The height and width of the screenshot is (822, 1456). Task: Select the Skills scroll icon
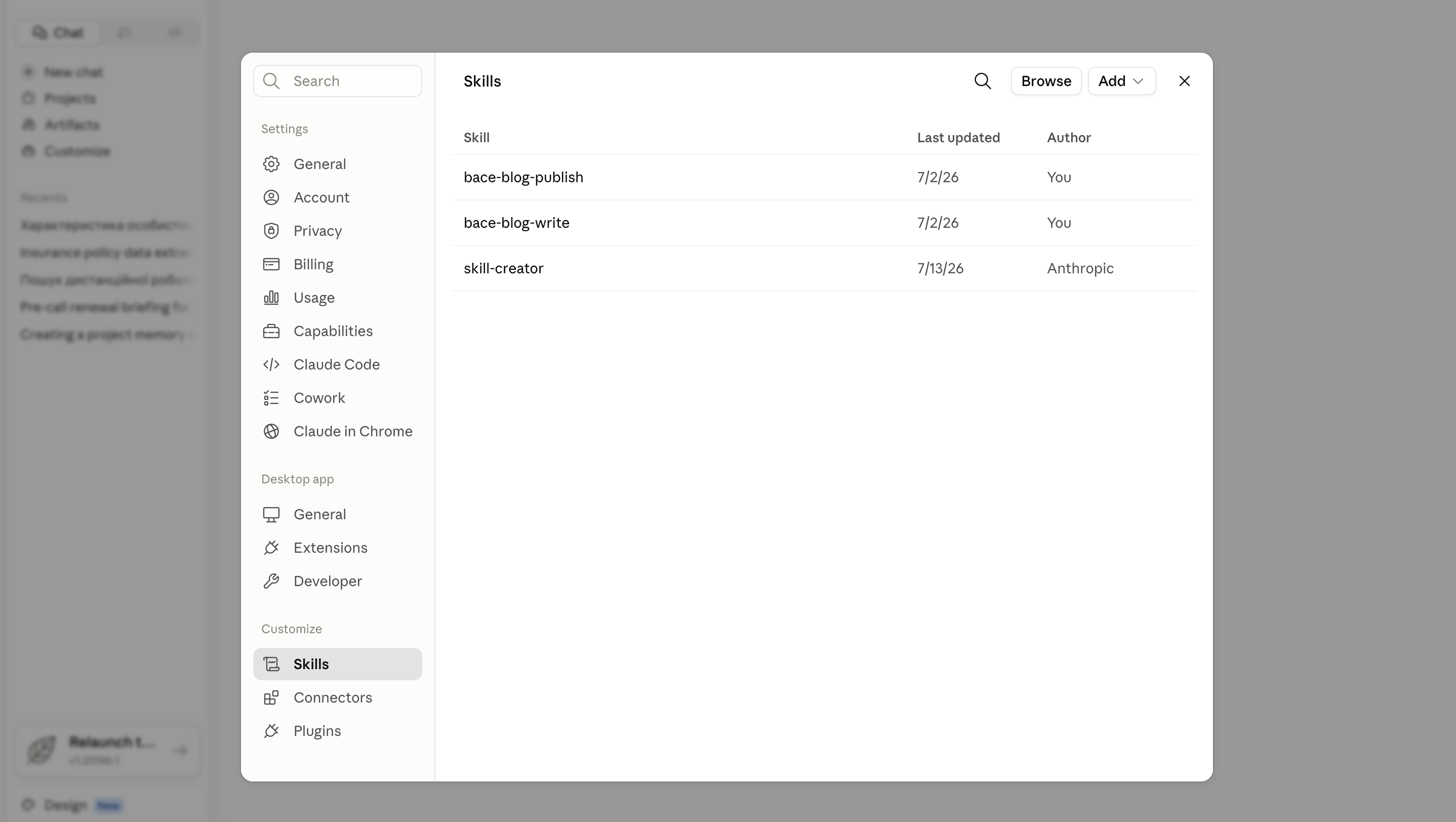point(271,664)
